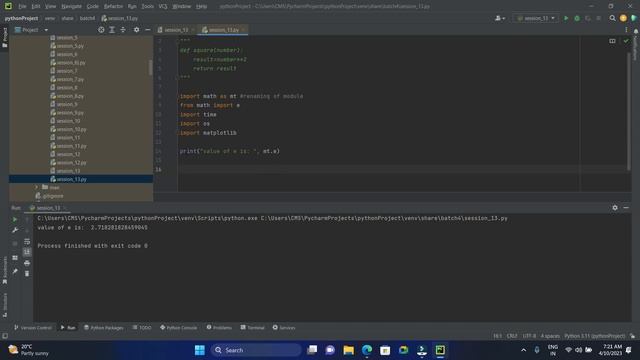Toggle Reader Mode icon in editor
The width and height of the screenshot is (640, 360).
(612, 41)
